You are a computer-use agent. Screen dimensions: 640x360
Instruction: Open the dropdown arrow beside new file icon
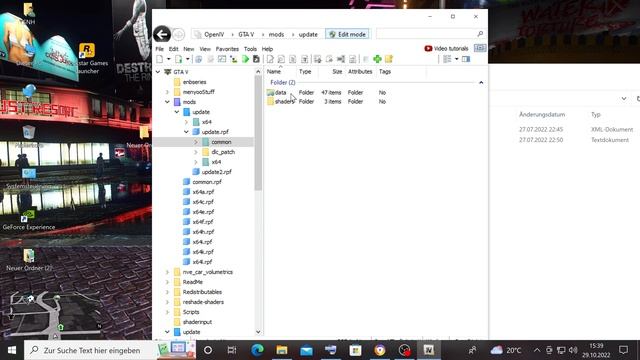[168, 59]
